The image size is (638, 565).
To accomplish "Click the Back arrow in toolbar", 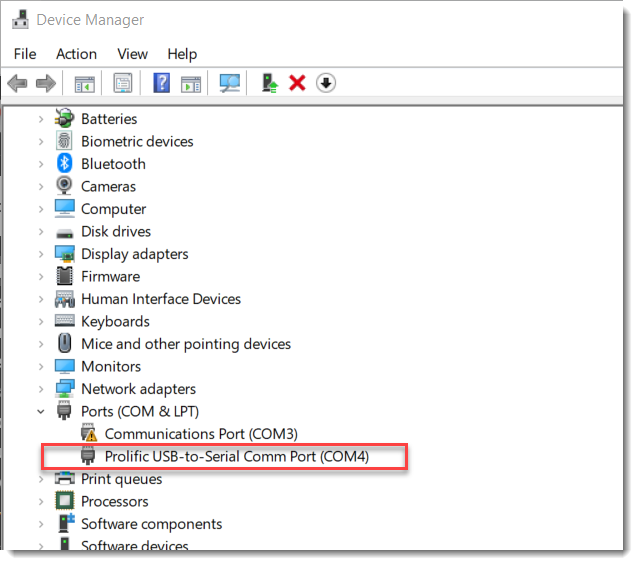I will coord(17,83).
